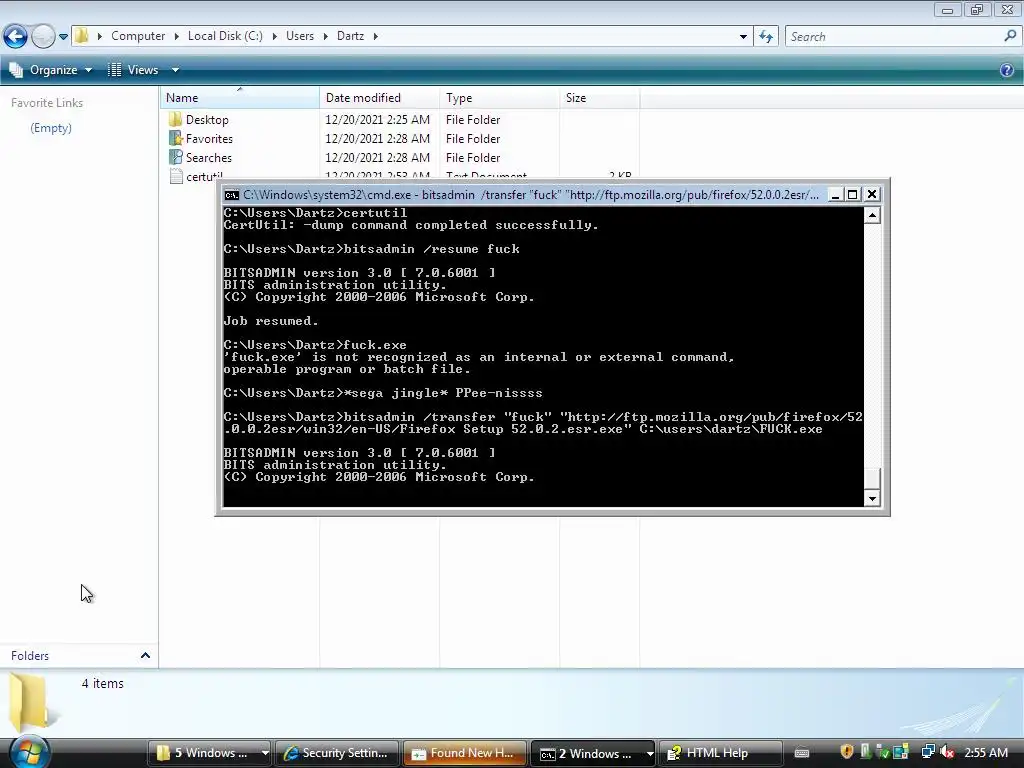Click the Help question mark icon

click(x=1007, y=70)
